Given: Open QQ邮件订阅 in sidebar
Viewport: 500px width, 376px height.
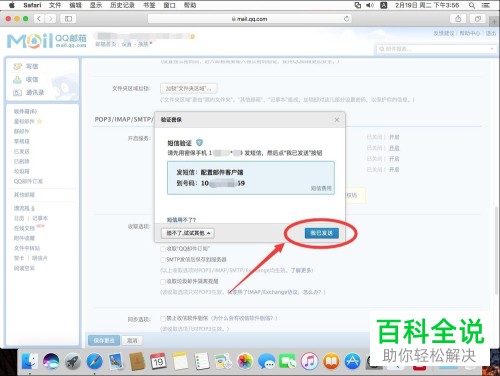Looking at the screenshot, I should (28, 181).
